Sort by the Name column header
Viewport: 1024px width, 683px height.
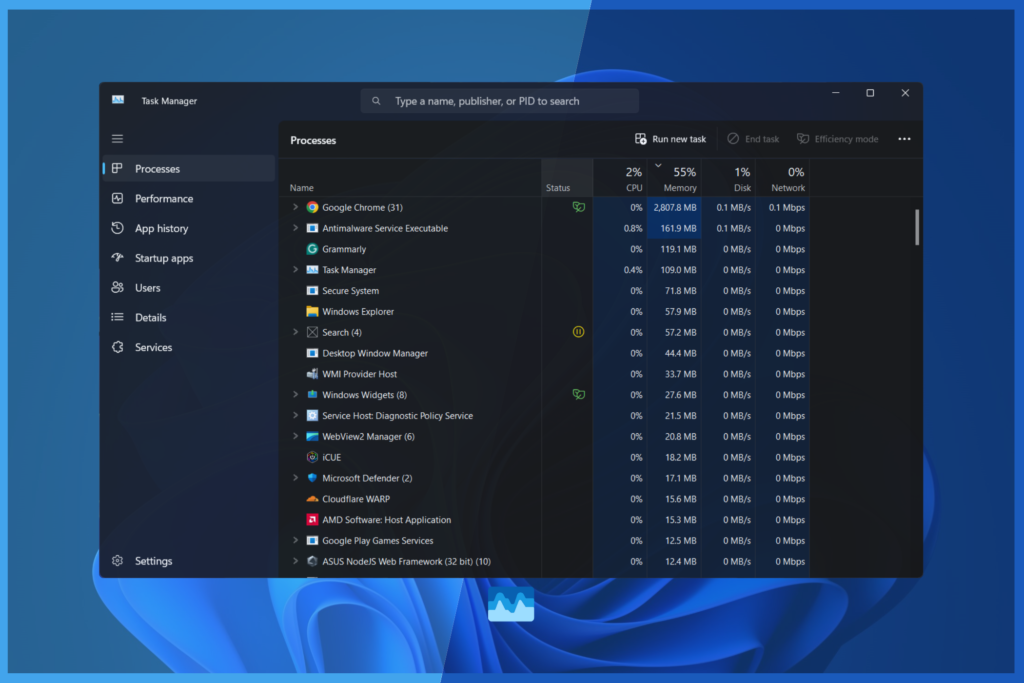click(x=411, y=178)
